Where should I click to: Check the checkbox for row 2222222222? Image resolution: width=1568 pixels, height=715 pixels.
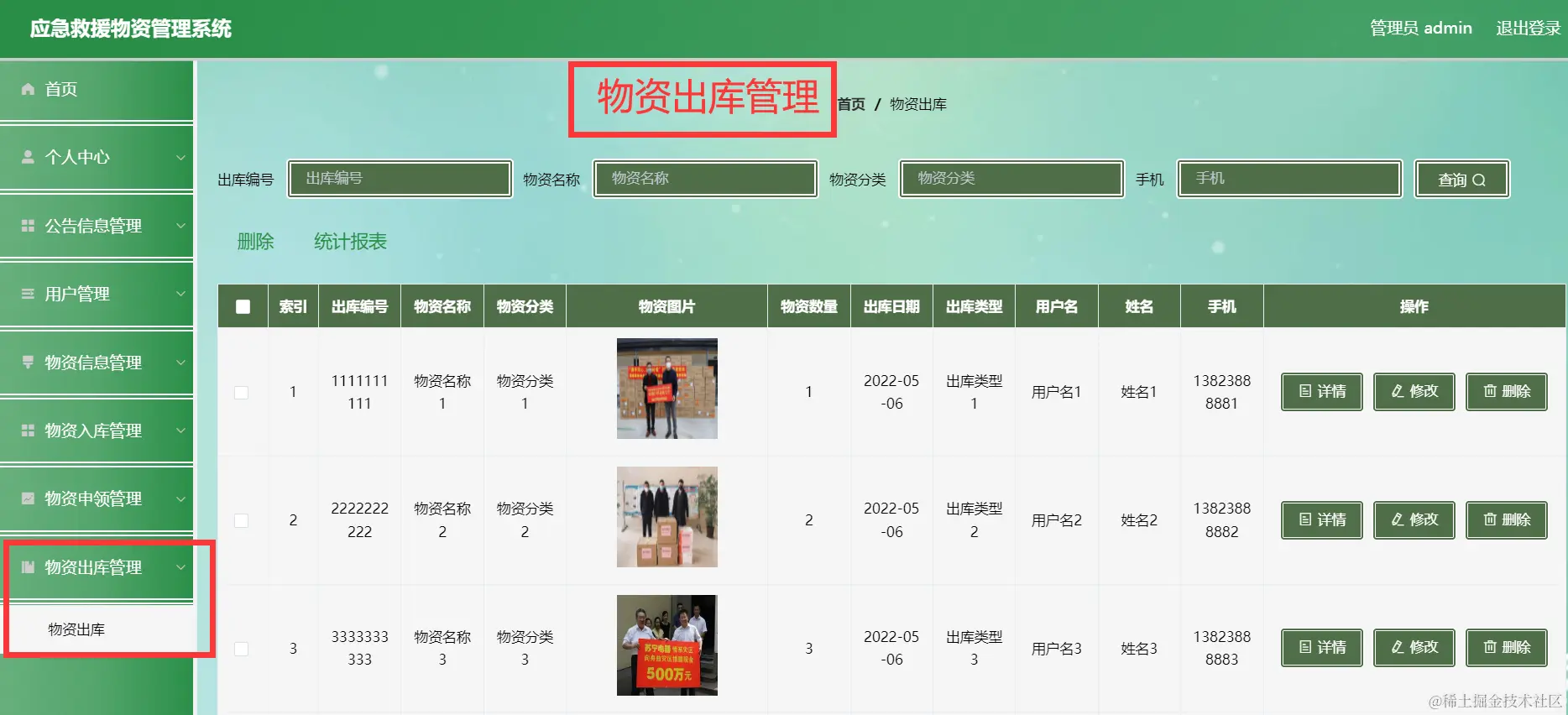pos(241,520)
